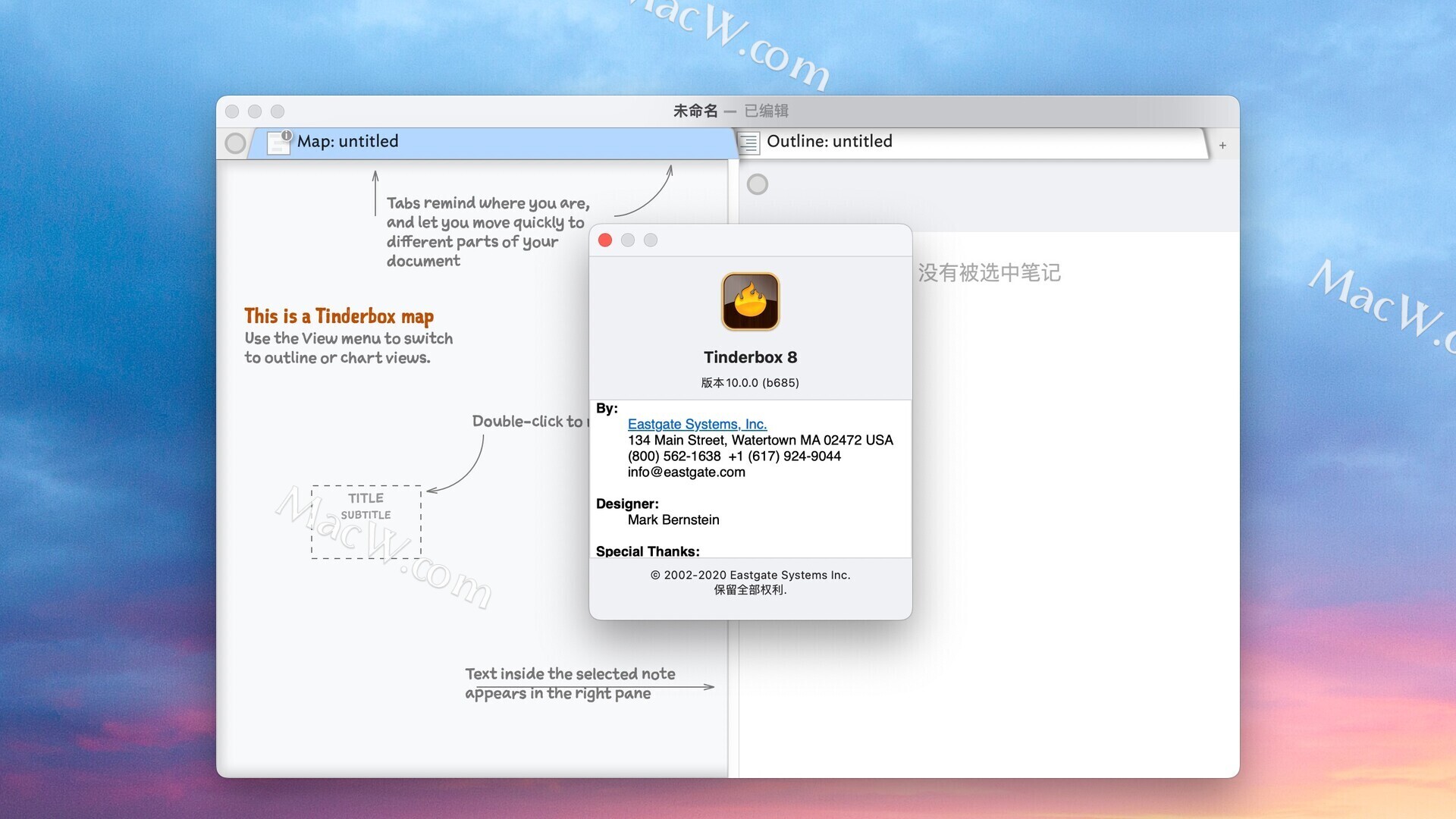
Task: Click the circle badge in the right text pane
Action: click(x=757, y=184)
